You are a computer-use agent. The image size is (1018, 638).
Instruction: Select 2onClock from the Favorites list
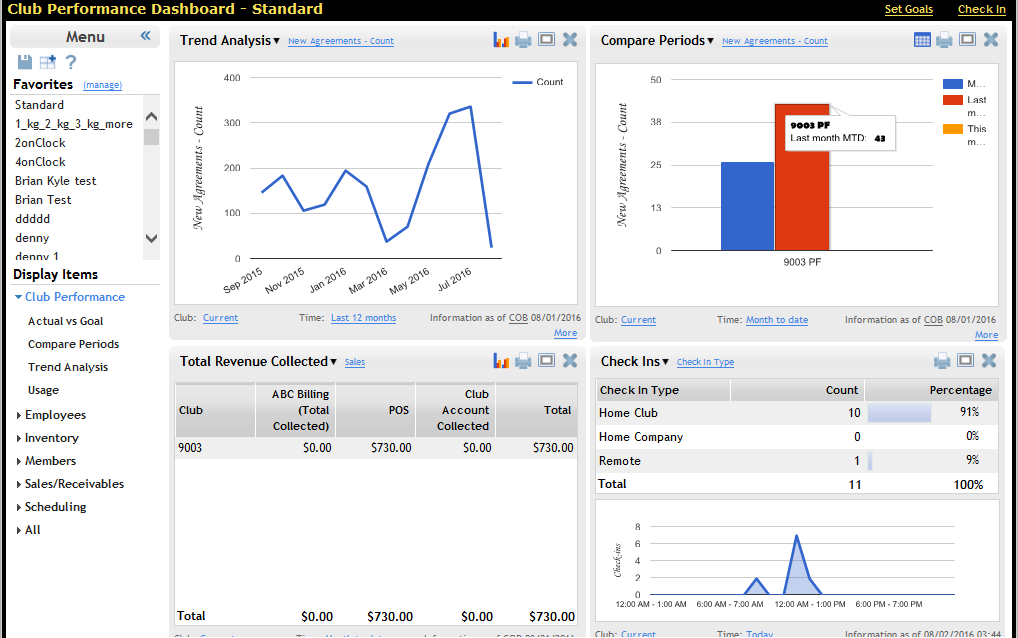(x=40, y=143)
